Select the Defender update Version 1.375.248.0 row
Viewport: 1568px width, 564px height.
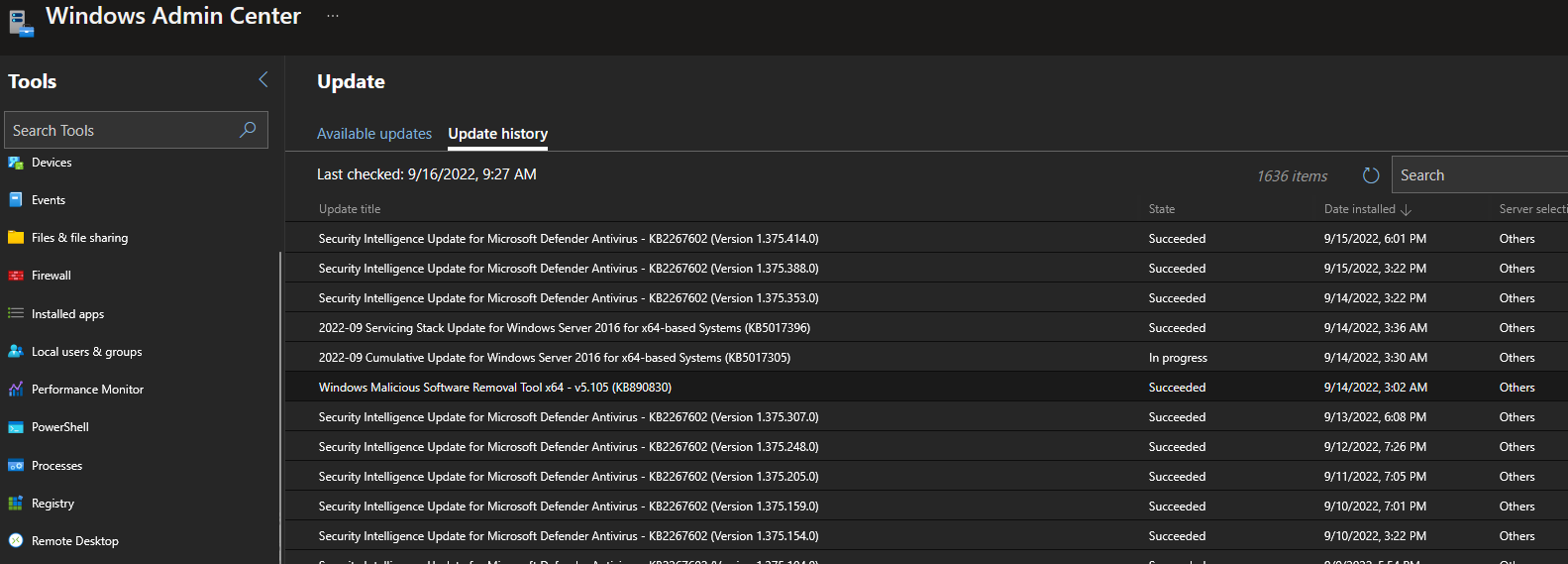pyautogui.click(x=926, y=447)
